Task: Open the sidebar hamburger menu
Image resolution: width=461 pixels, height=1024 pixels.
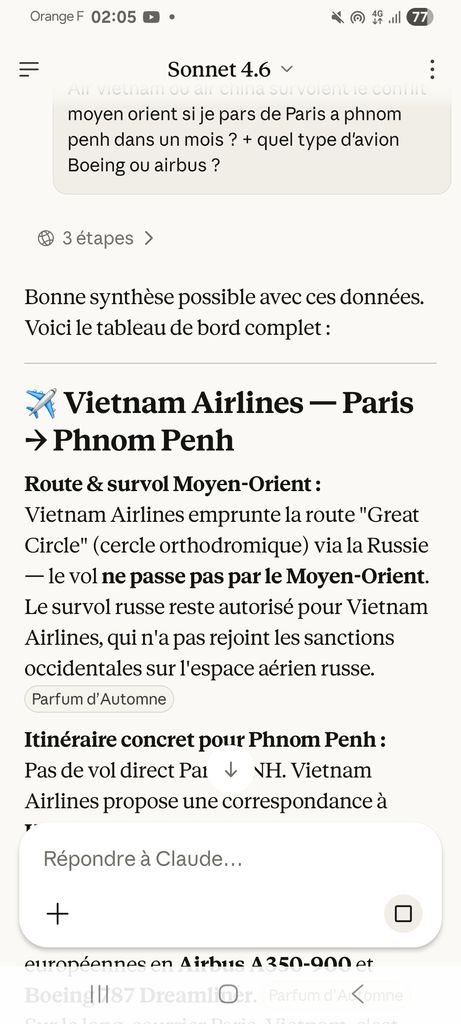Action: [29, 69]
